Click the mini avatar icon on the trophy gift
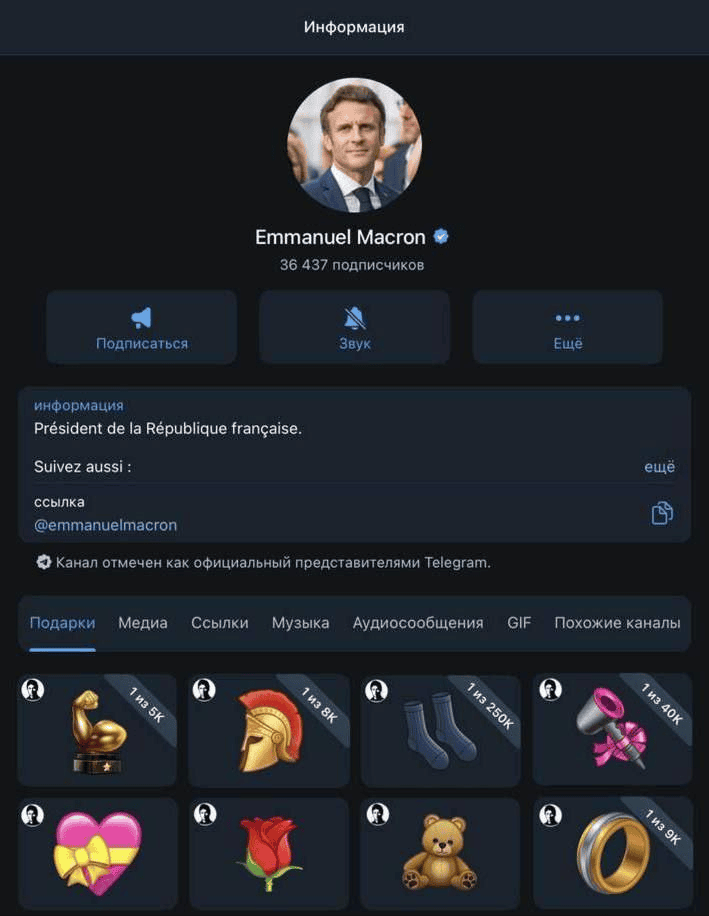Viewport: 709px width, 916px height. (35, 690)
